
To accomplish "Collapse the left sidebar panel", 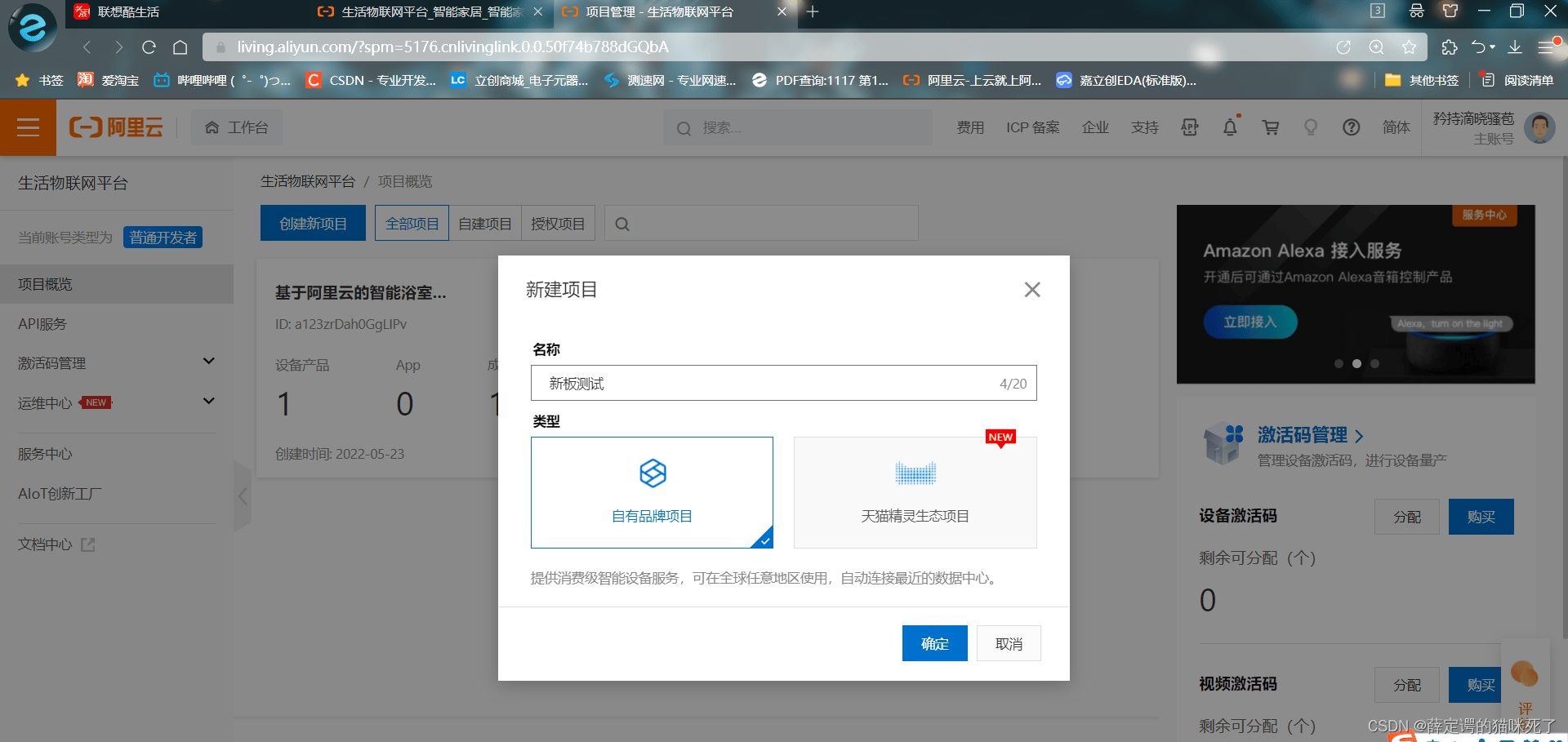I will pos(243,496).
